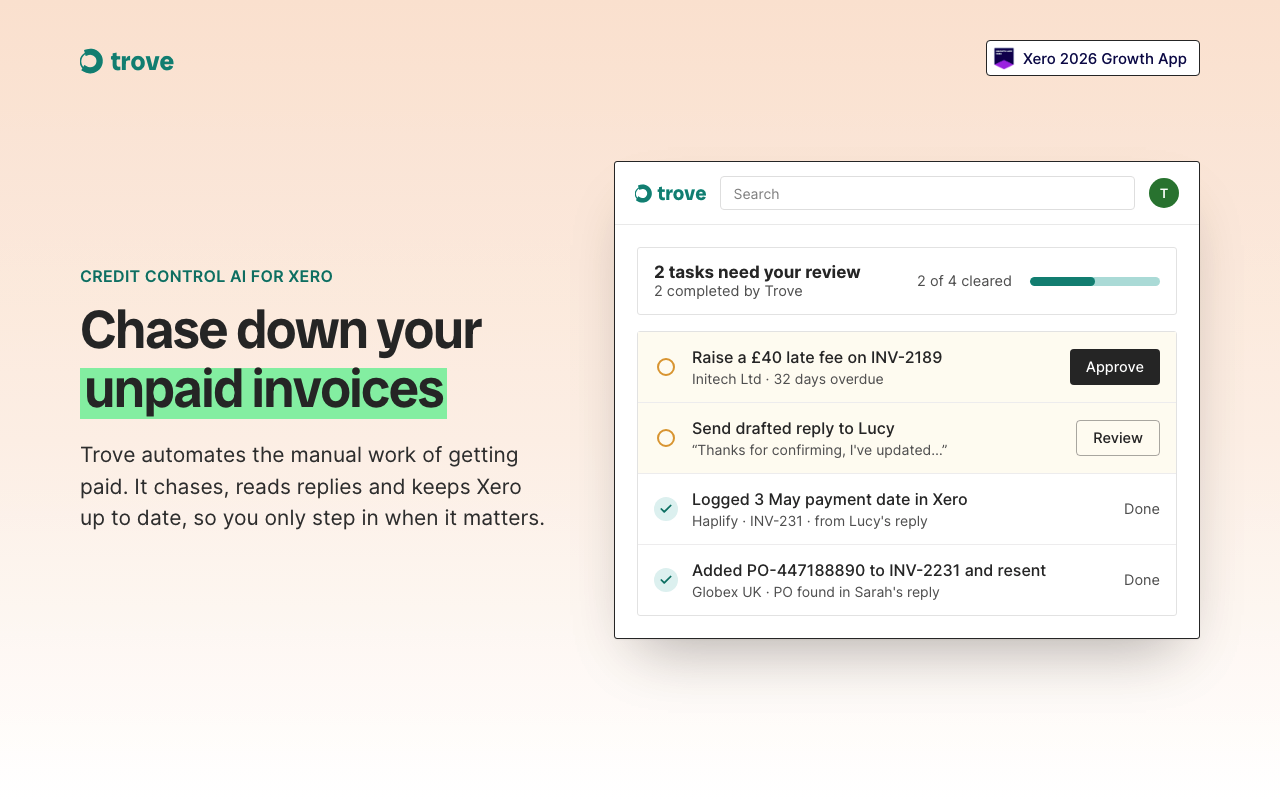Click Done status on the Logged 3 May row
This screenshot has height=800, width=1280.
click(x=1142, y=509)
